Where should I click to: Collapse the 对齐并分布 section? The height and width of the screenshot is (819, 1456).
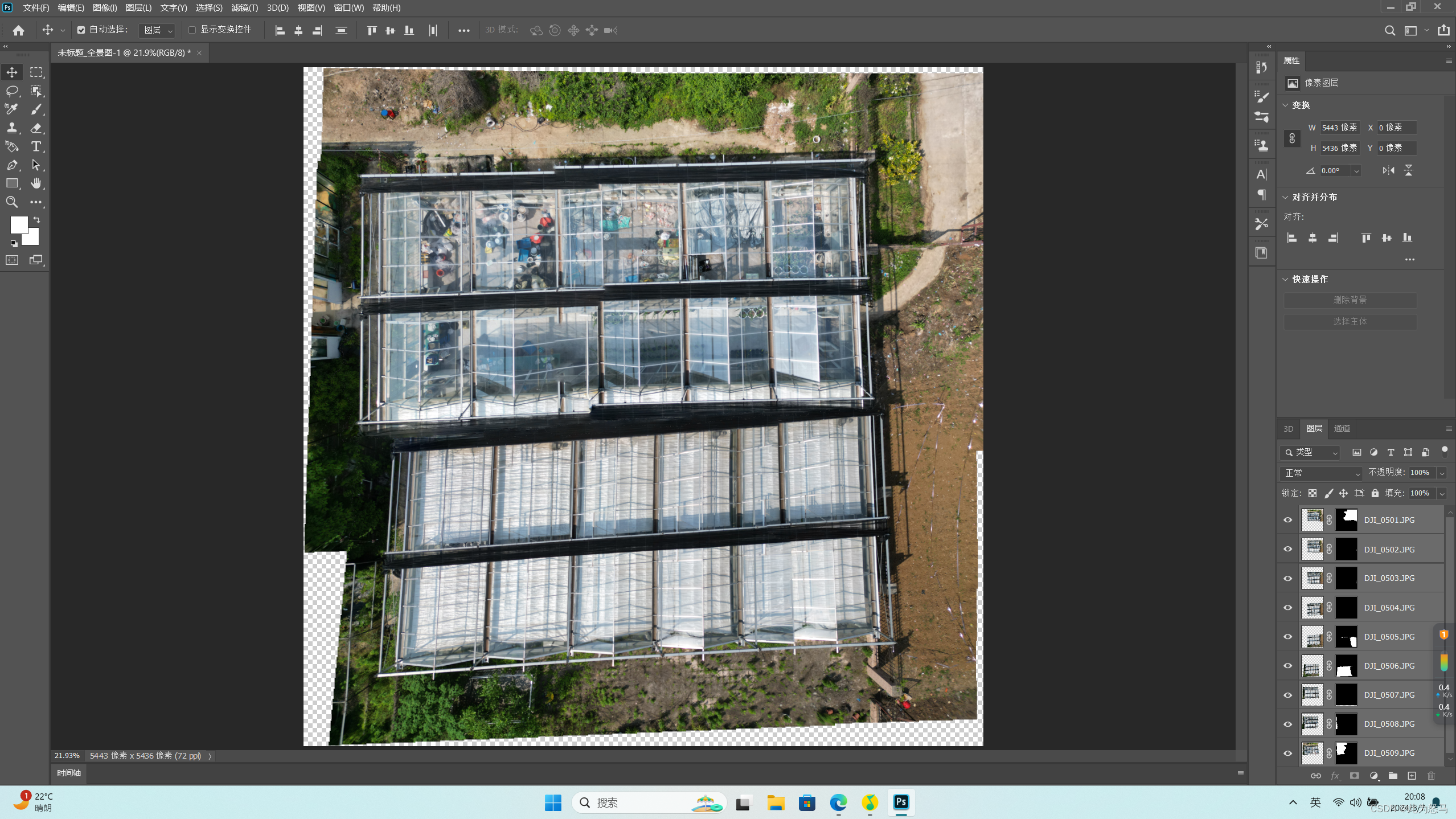click(x=1286, y=197)
